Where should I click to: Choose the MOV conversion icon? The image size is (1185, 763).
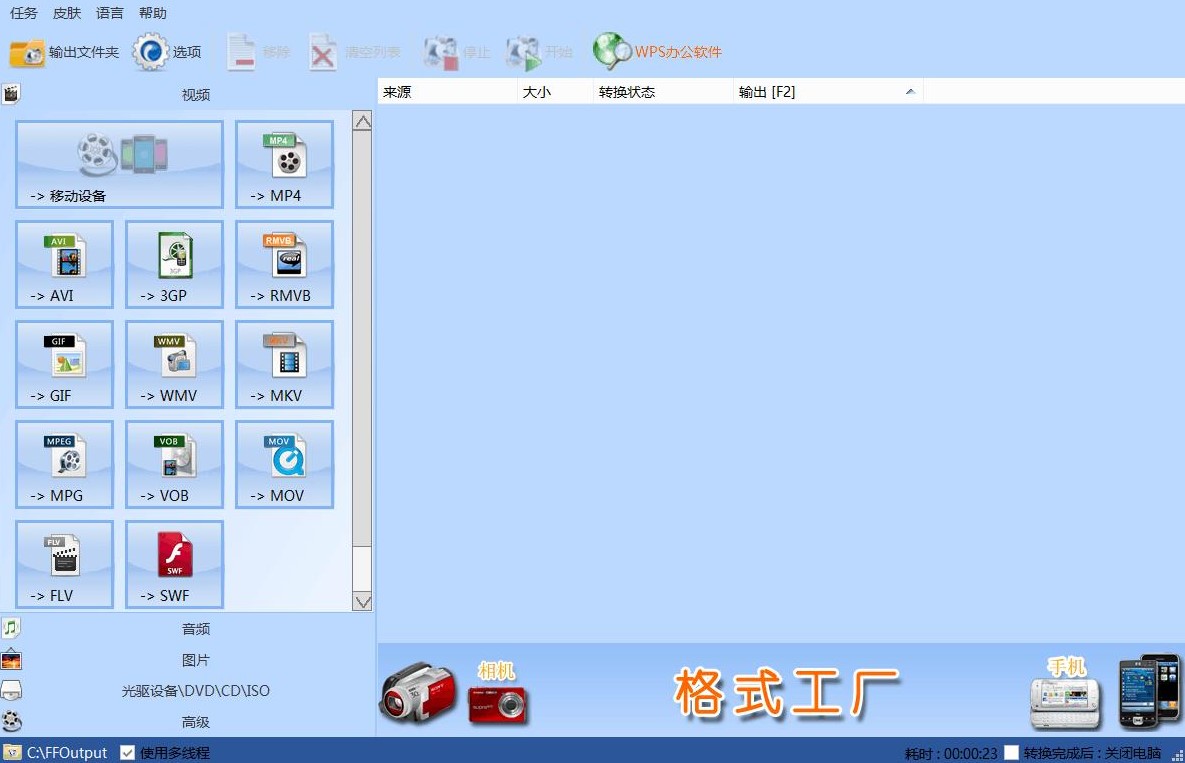click(x=284, y=465)
